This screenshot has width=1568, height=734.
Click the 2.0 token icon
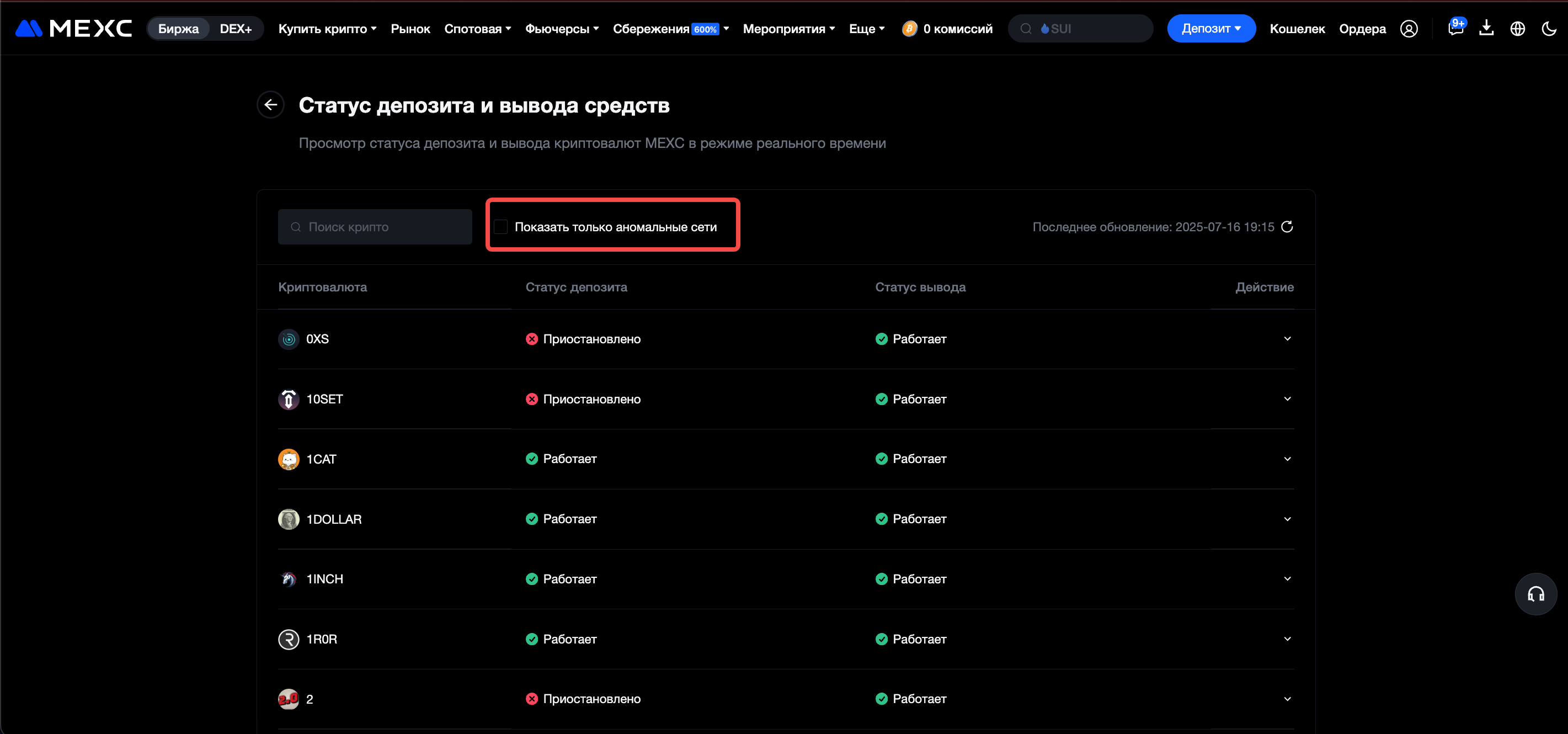[x=289, y=699]
